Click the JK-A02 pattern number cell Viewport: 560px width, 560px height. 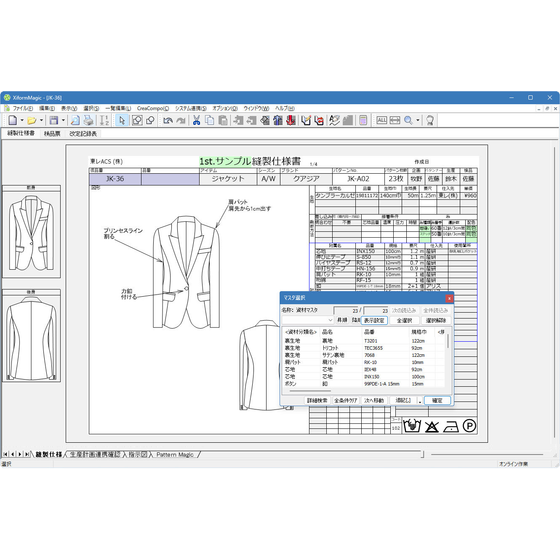click(358, 179)
